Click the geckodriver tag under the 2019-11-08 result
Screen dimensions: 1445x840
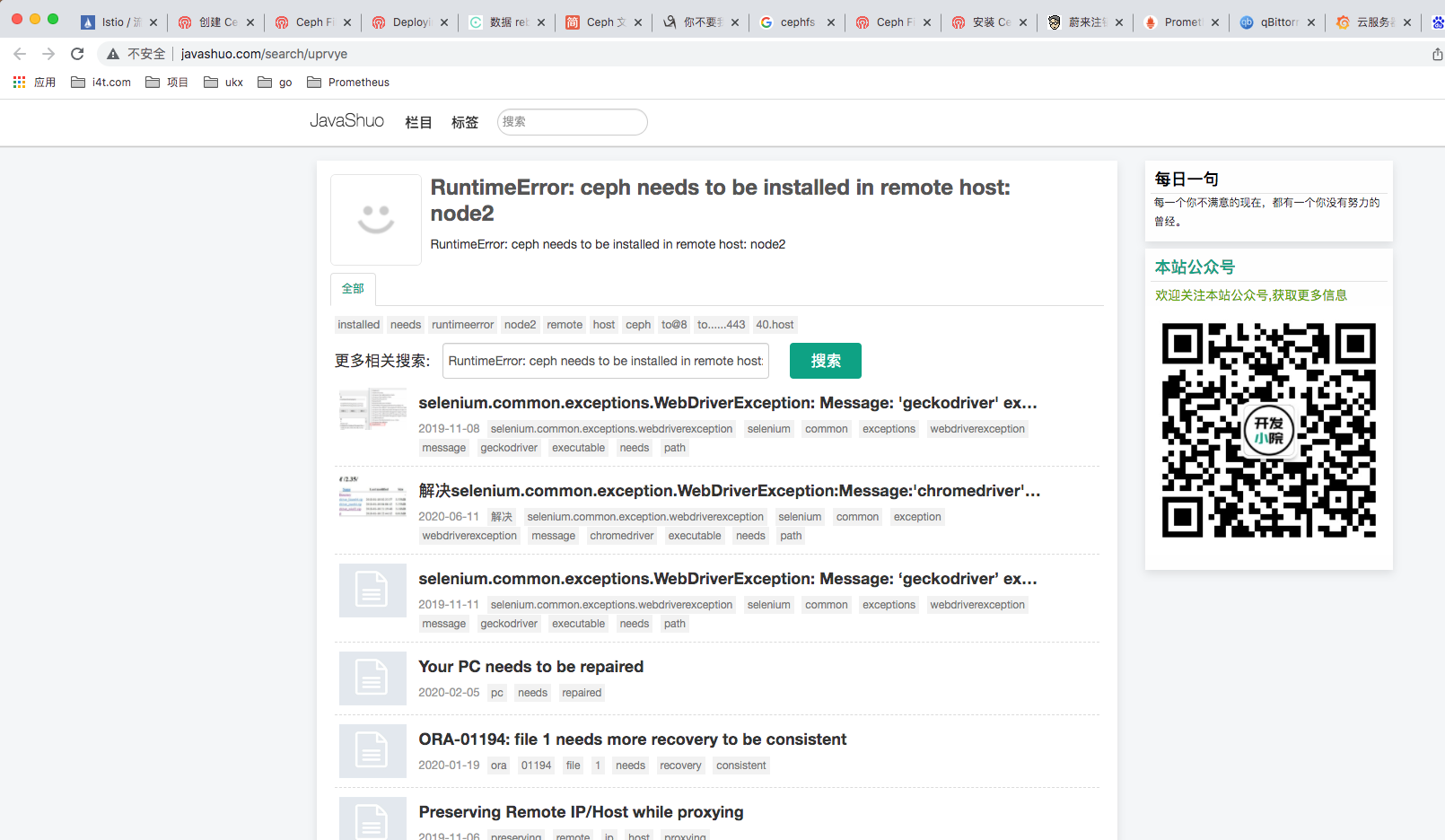coord(509,448)
